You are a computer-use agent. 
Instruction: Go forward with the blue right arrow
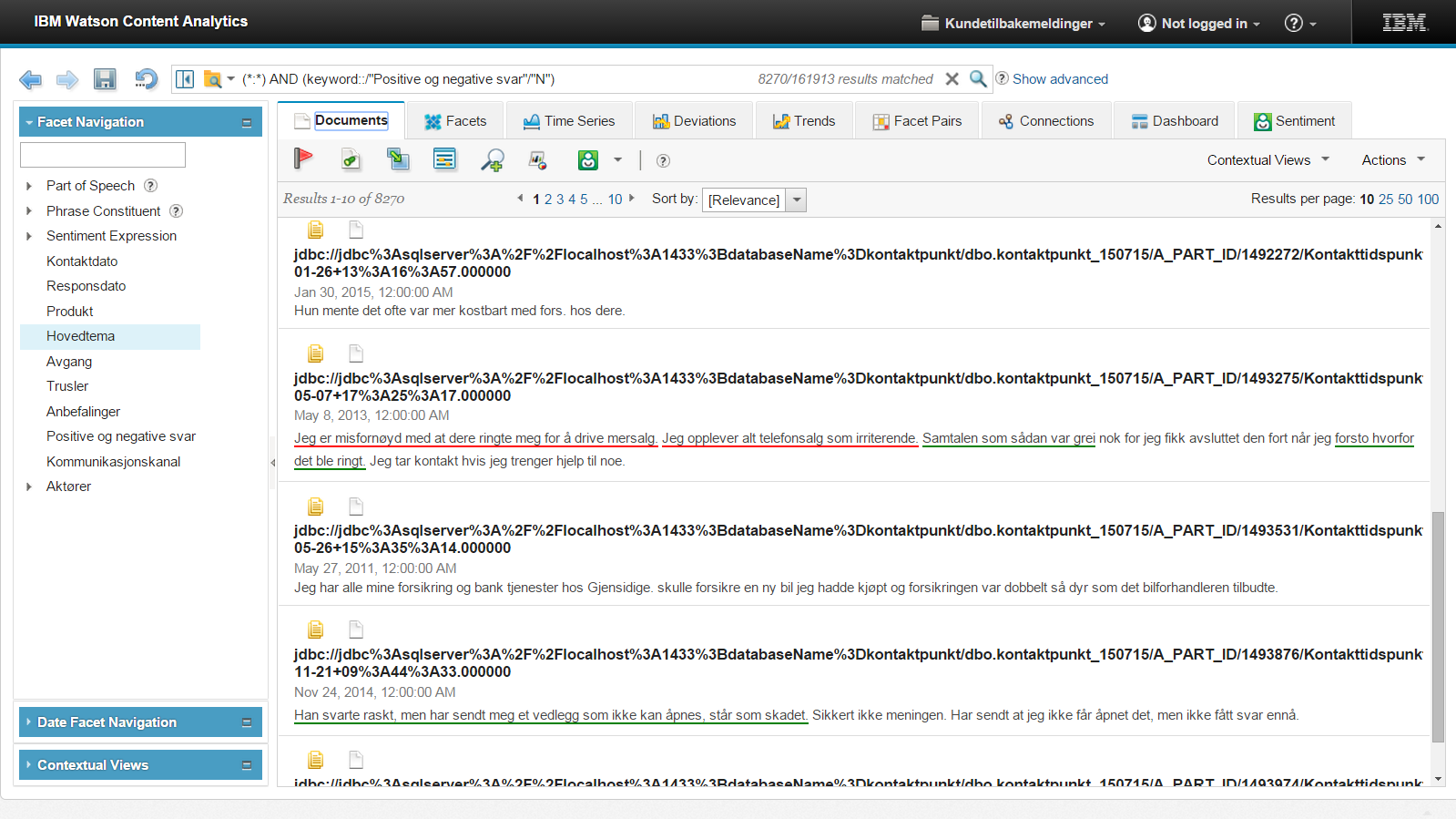point(67,80)
